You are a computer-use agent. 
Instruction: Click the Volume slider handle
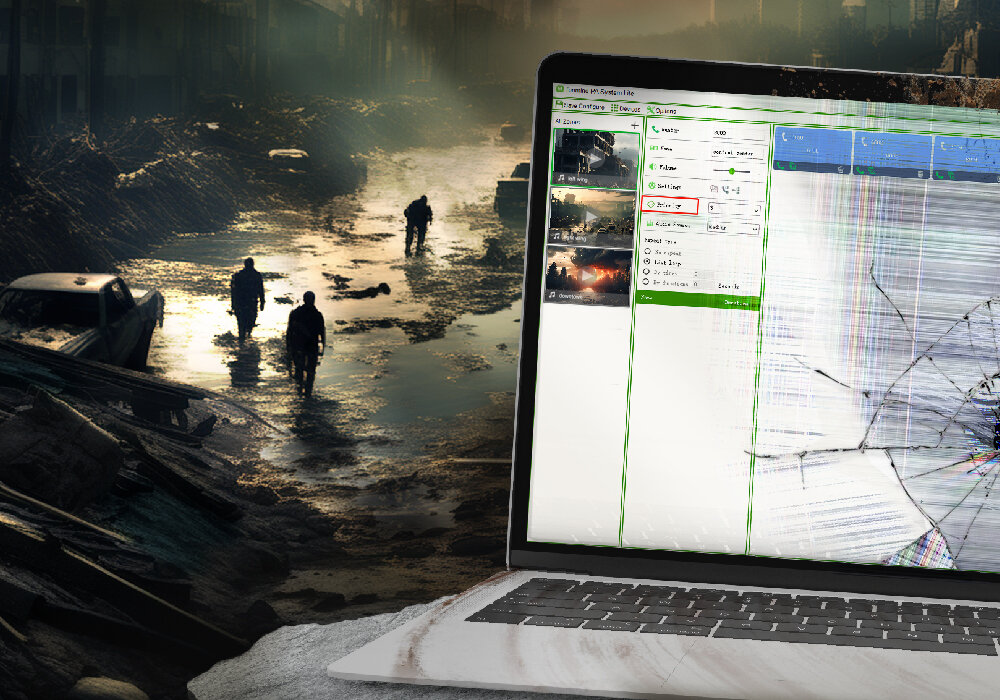click(x=732, y=171)
